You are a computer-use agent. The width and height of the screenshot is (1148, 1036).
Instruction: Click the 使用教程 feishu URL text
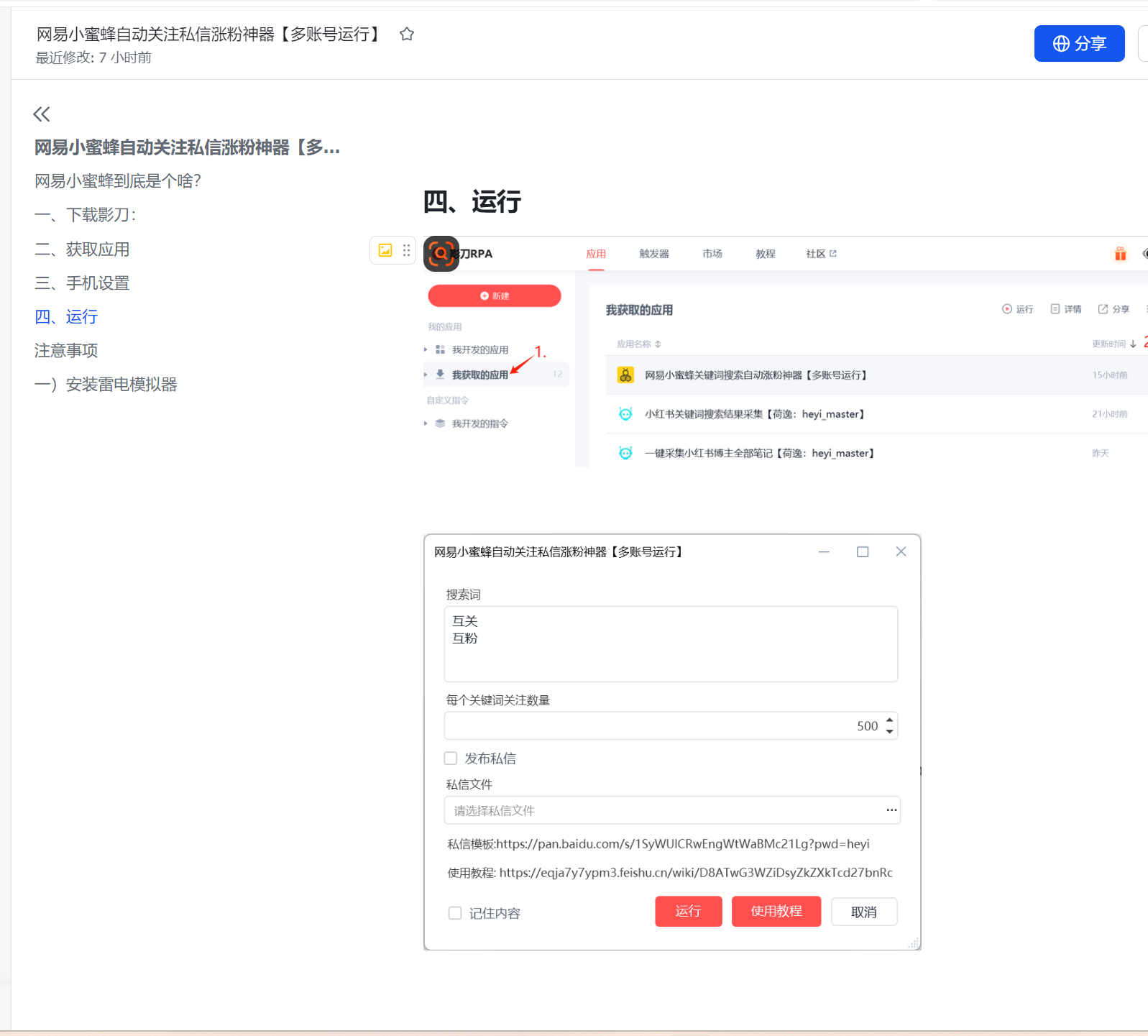pyautogui.click(x=670, y=873)
